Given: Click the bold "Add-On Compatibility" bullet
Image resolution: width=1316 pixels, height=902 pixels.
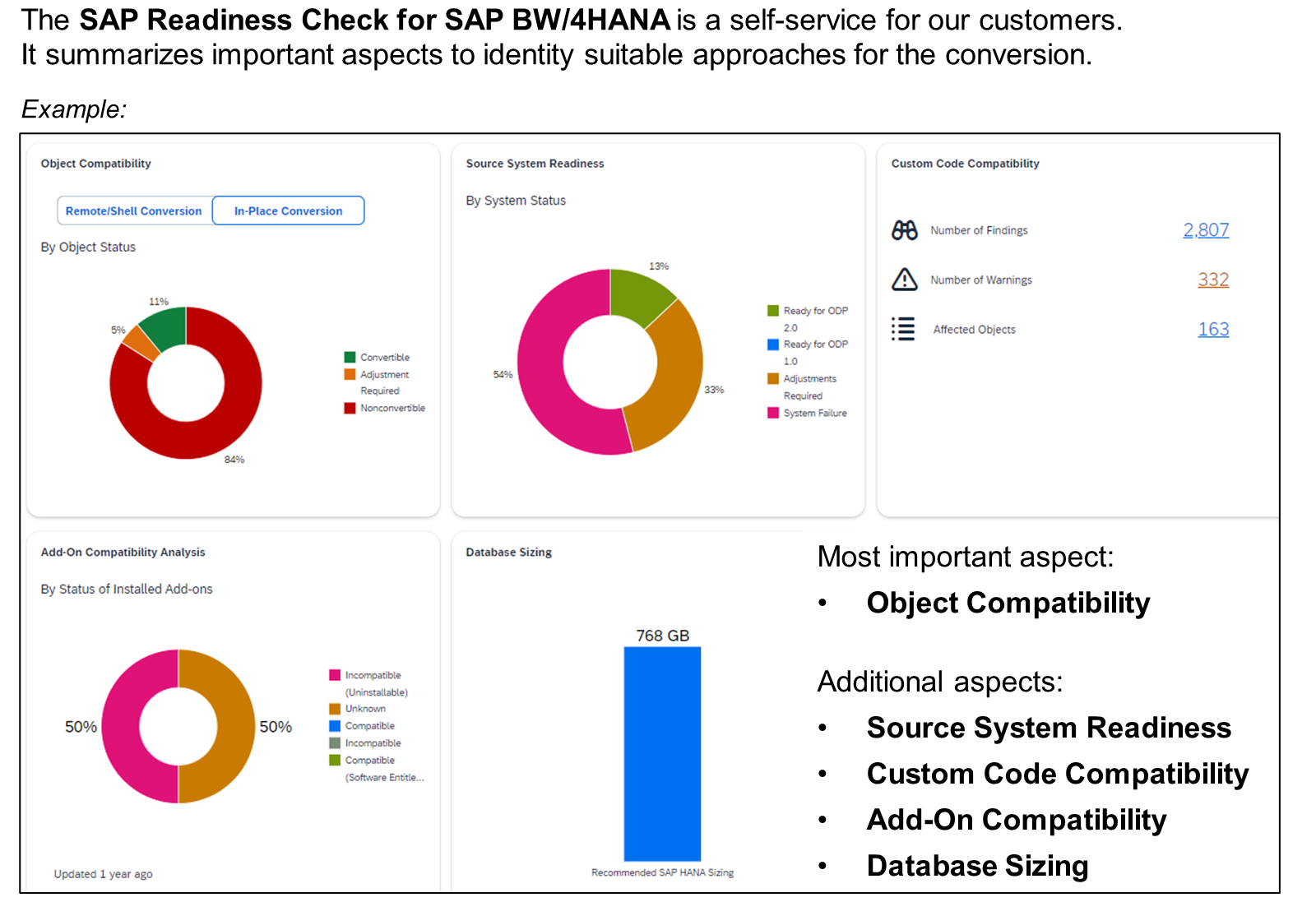Looking at the screenshot, I should 1017,820.
